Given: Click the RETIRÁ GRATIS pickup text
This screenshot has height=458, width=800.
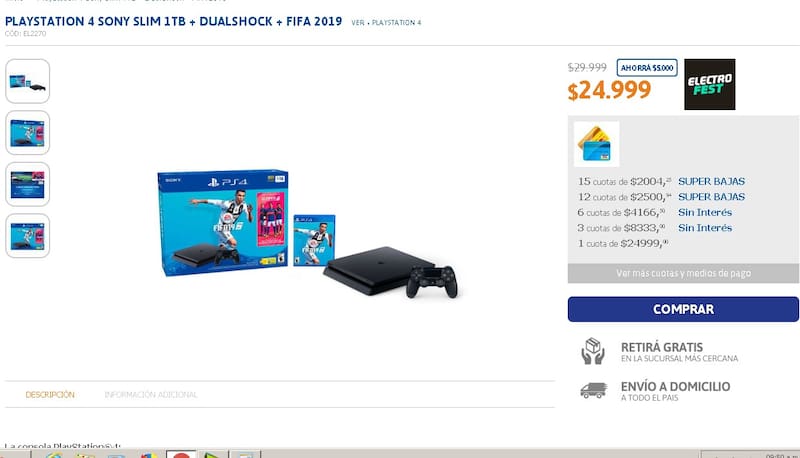Looking at the screenshot, I should click(x=662, y=347).
